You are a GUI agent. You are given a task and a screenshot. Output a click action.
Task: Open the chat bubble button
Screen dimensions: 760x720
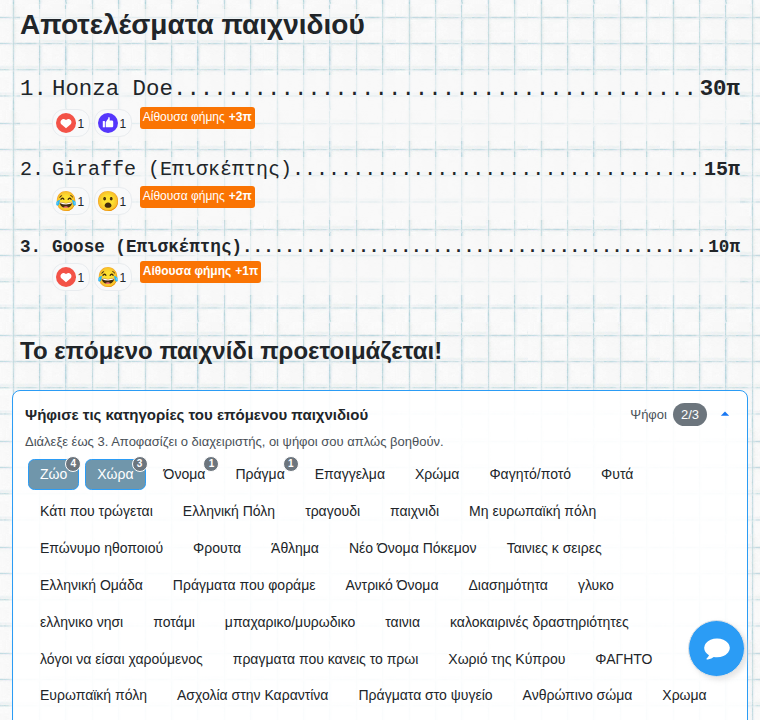click(x=716, y=648)
